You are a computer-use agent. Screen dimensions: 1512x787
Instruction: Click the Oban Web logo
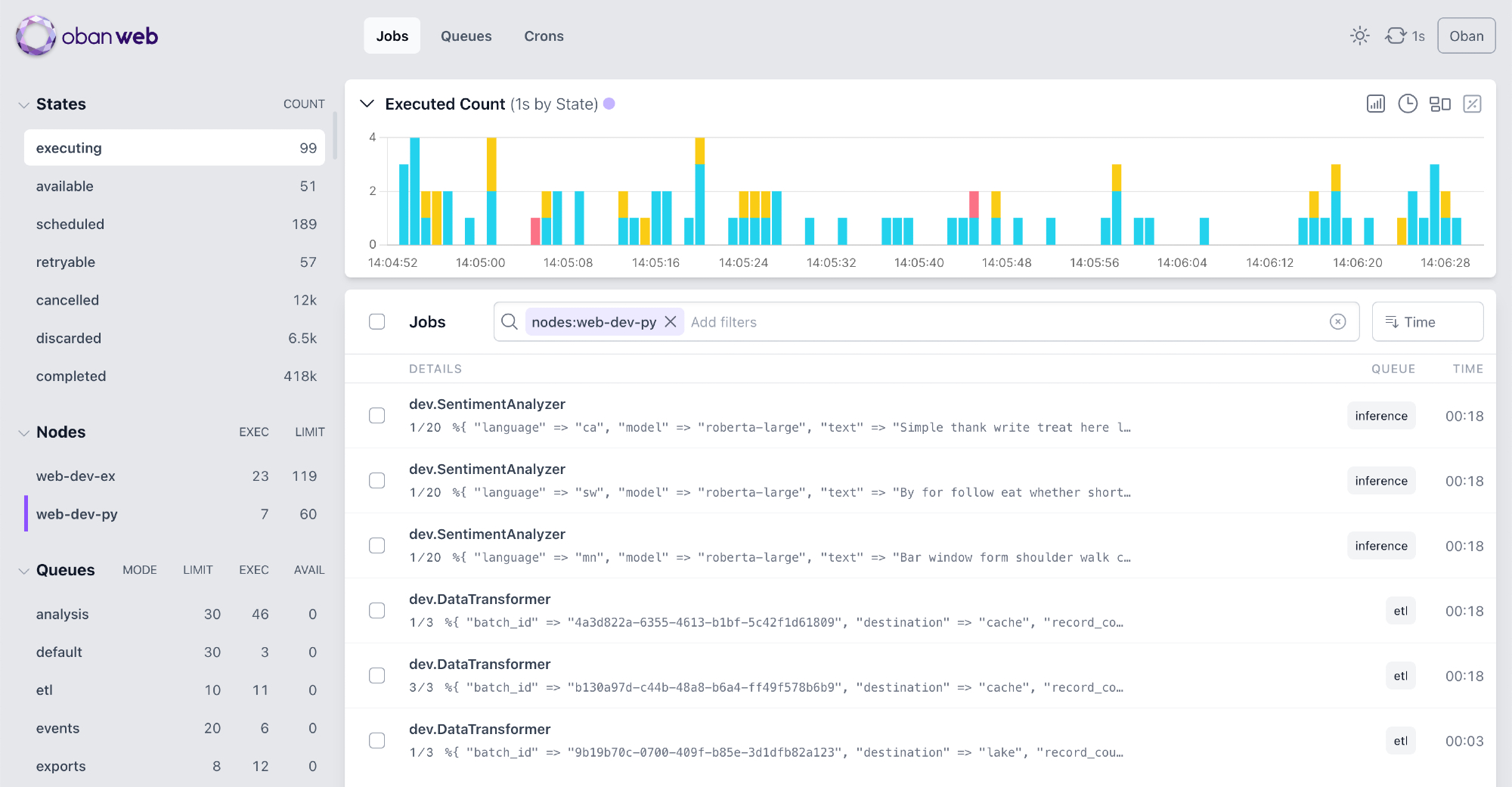(87, 36)
